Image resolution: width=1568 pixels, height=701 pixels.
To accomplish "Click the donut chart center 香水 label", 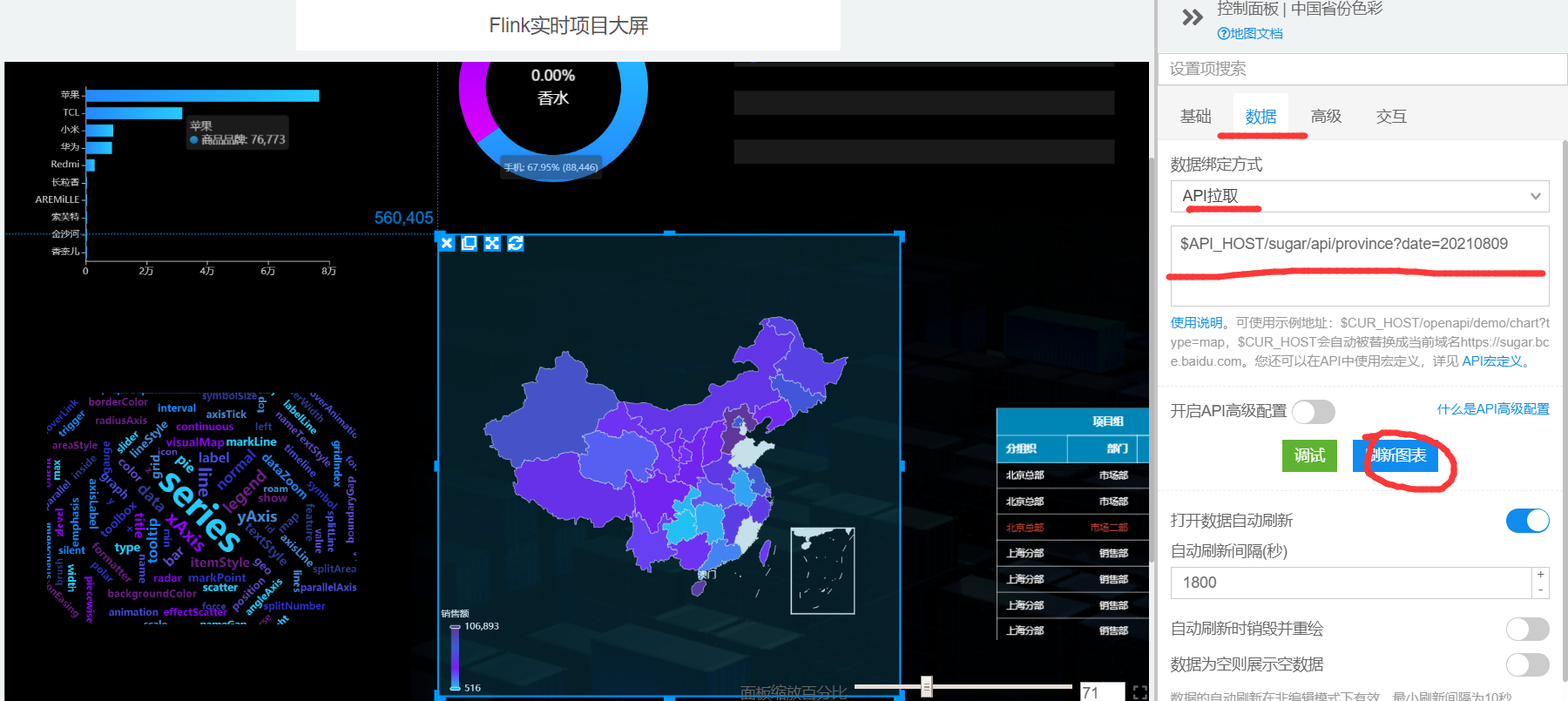I will point(553,98).
